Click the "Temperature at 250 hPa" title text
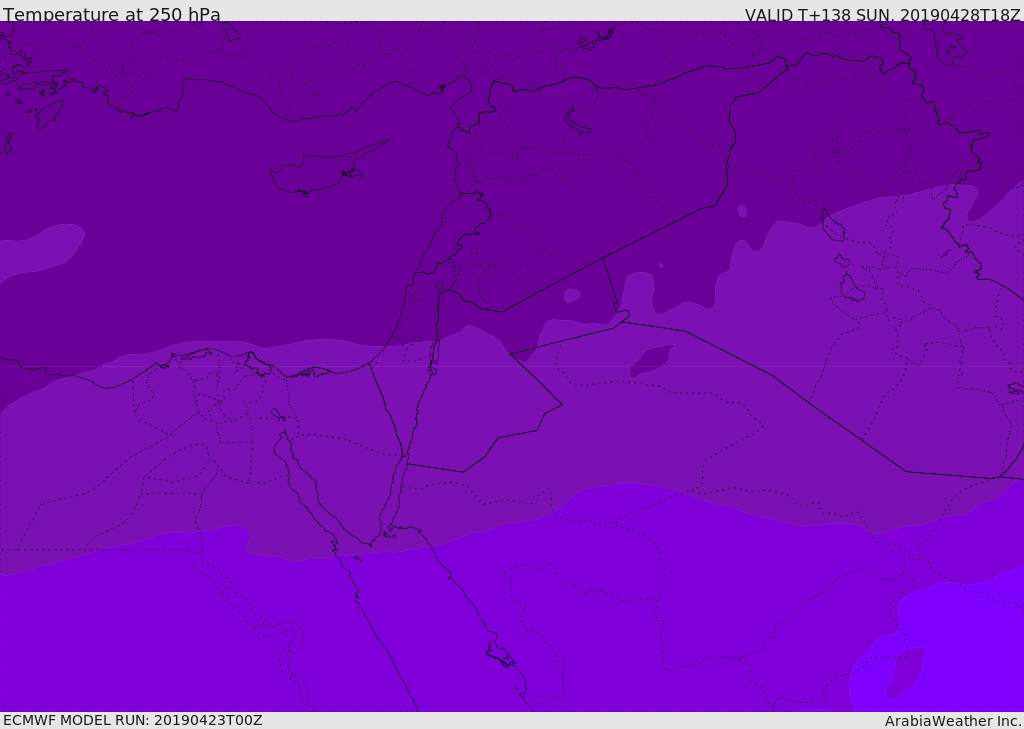1024x729 pixels. click(x=112, y=14)
